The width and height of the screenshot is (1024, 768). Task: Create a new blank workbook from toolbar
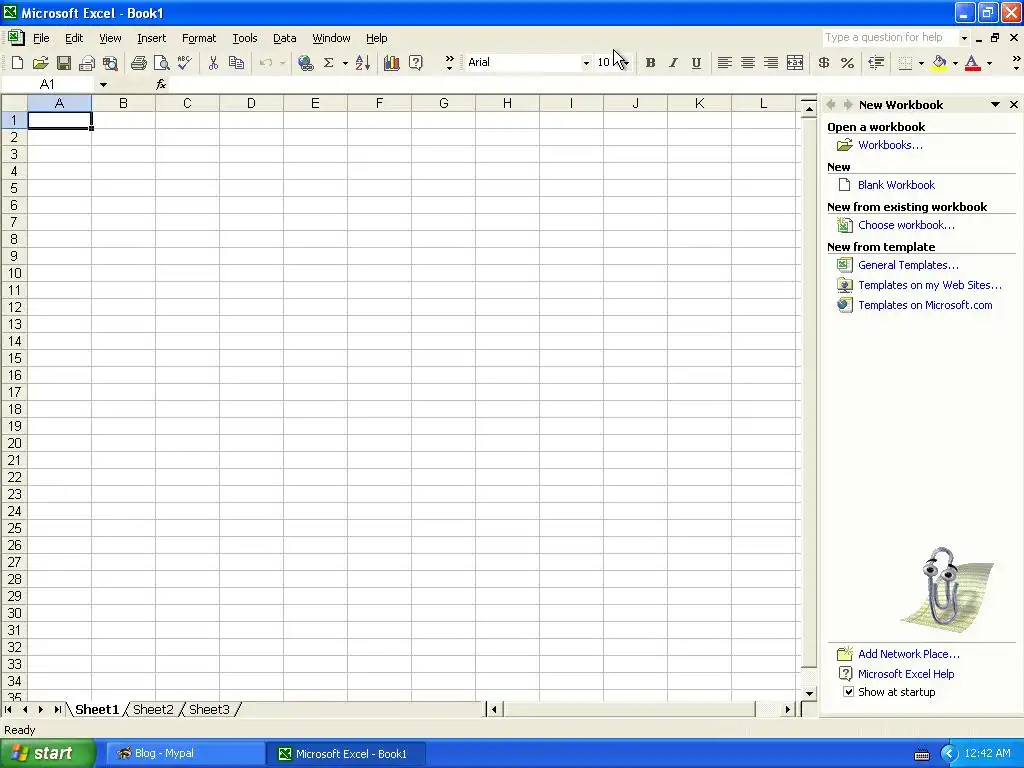[x=18, y=63]
